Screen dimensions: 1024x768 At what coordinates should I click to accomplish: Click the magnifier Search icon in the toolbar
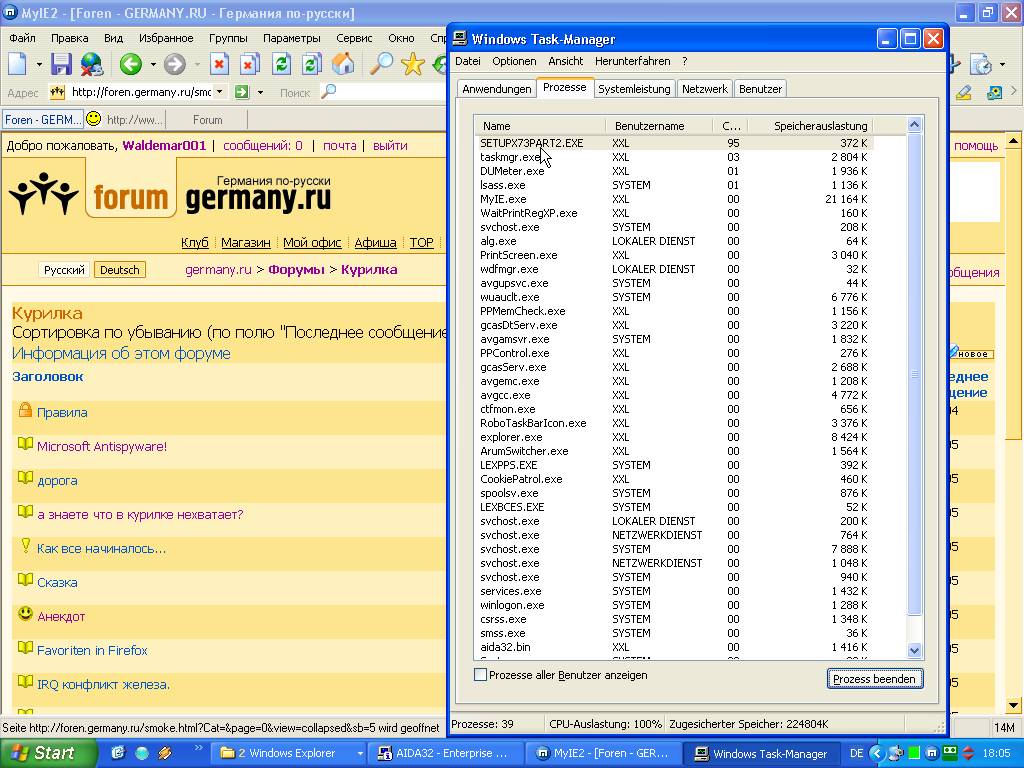point(381,64)
